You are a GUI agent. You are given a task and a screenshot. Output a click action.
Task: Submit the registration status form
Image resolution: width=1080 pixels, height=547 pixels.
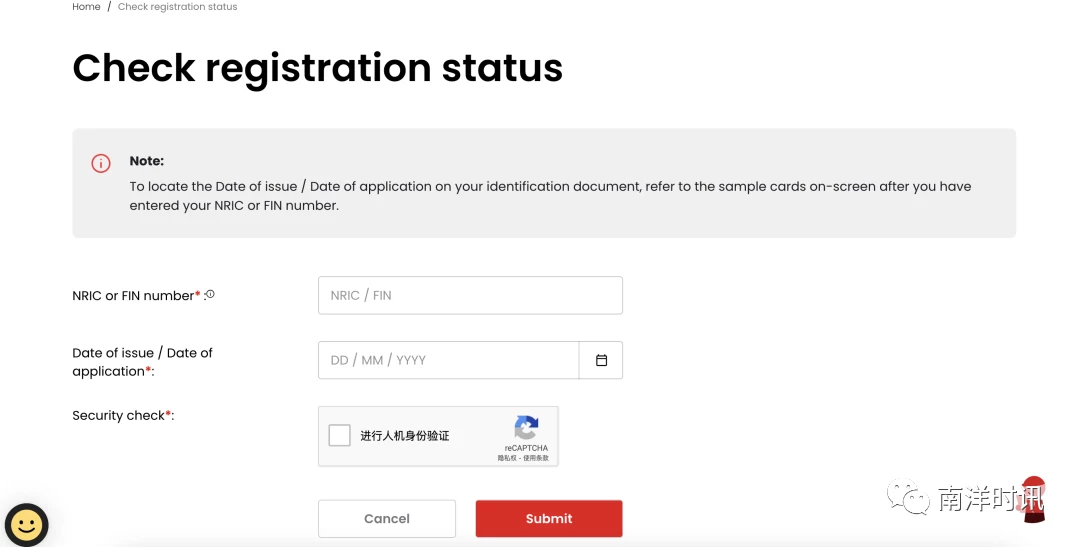[x=549, y=519]
